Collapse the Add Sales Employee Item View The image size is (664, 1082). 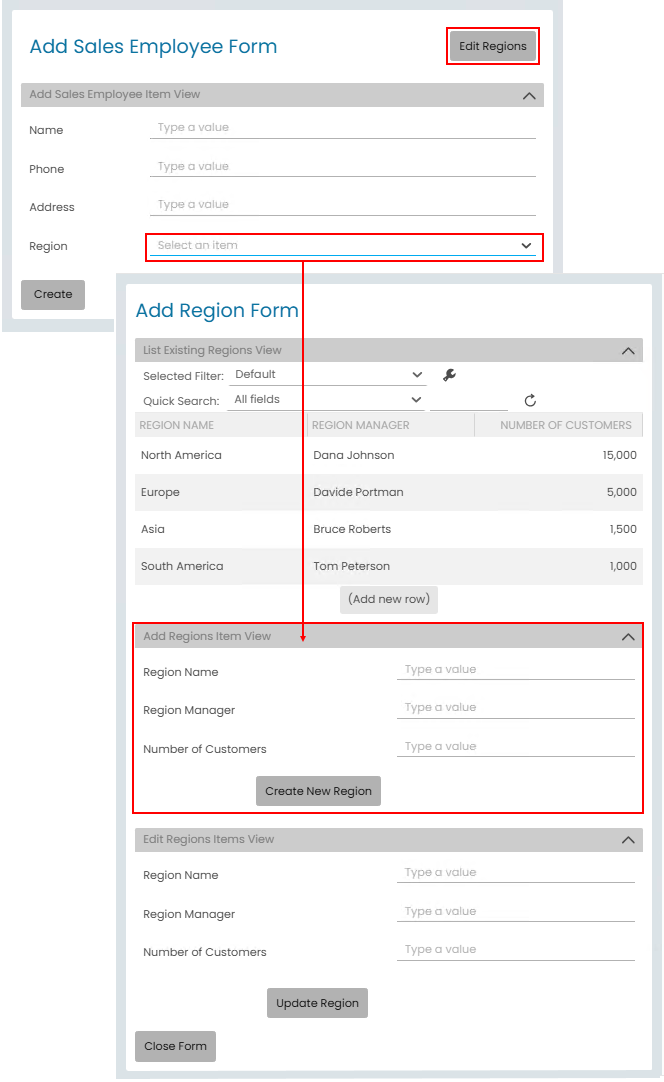click(x=529, y=96)
